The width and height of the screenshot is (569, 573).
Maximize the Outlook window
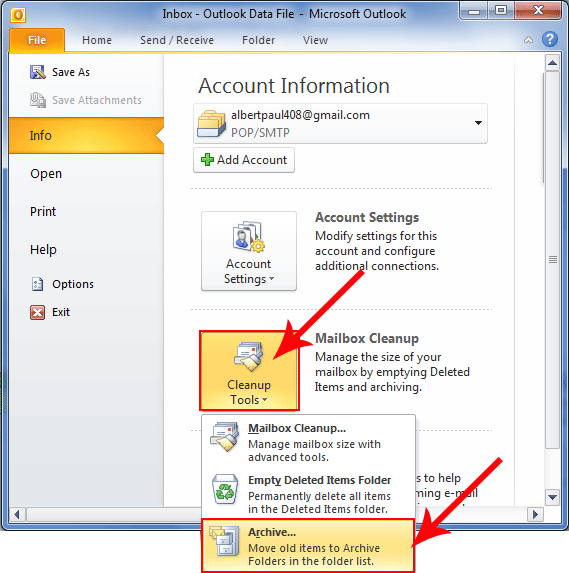coord(501,11)
